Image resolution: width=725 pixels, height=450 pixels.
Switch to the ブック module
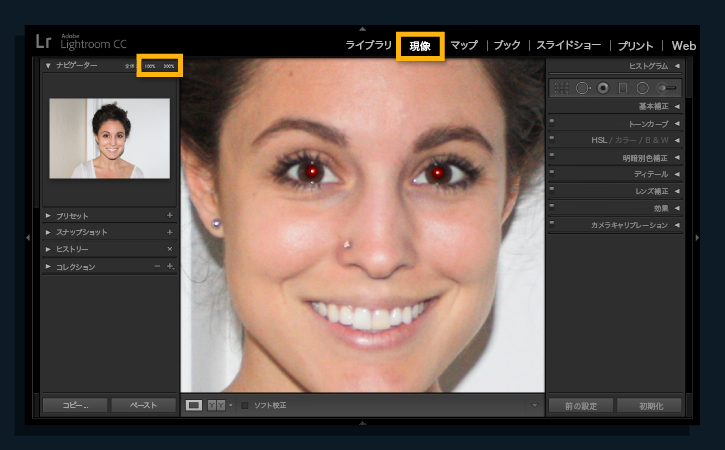coord(507,45)
